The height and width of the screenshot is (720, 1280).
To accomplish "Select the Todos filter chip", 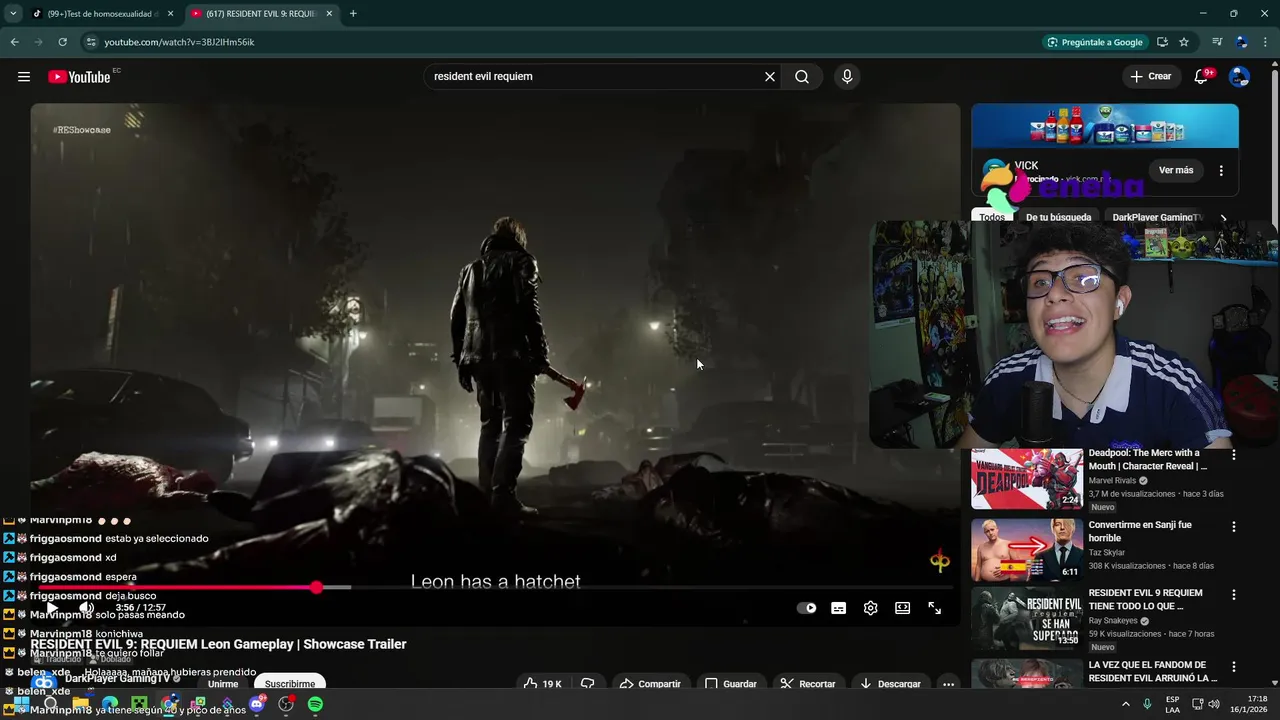I will pyautogui.click(x=992, y=217).
